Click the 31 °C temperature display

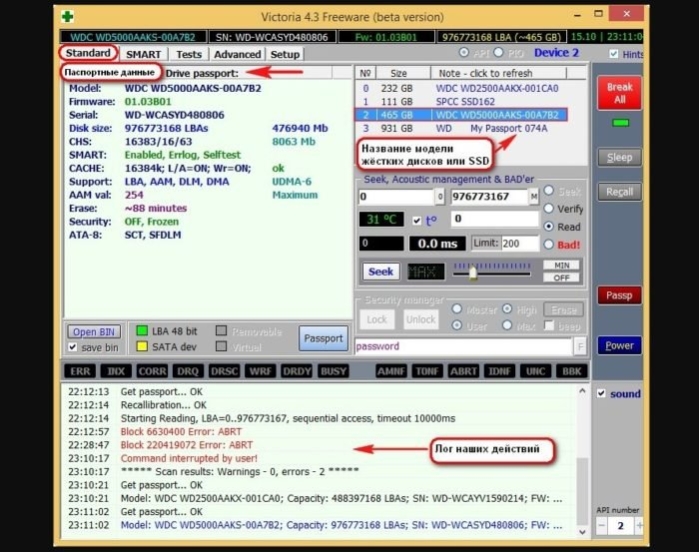tap(381, 219)
